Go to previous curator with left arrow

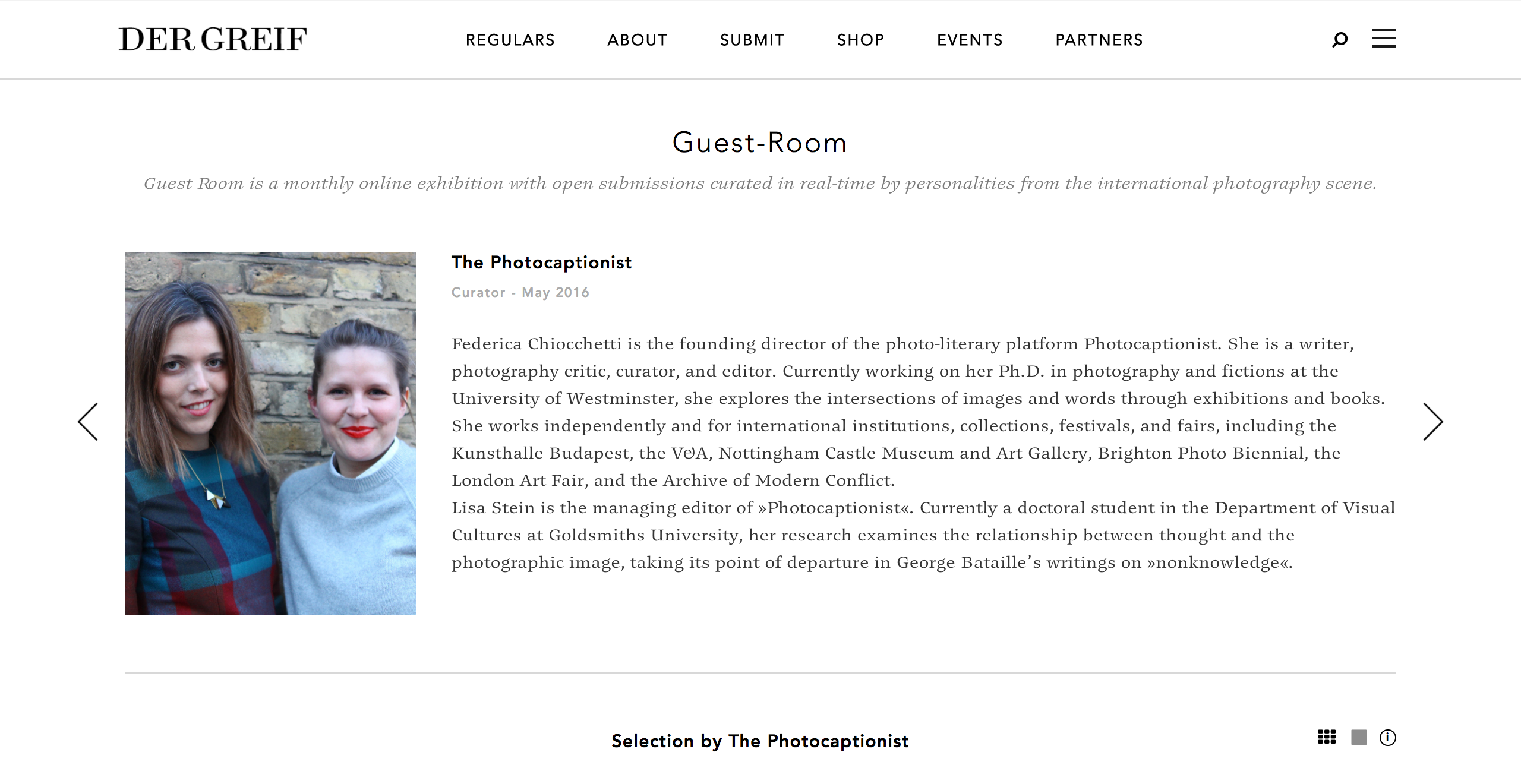click(x=88, y=422)
